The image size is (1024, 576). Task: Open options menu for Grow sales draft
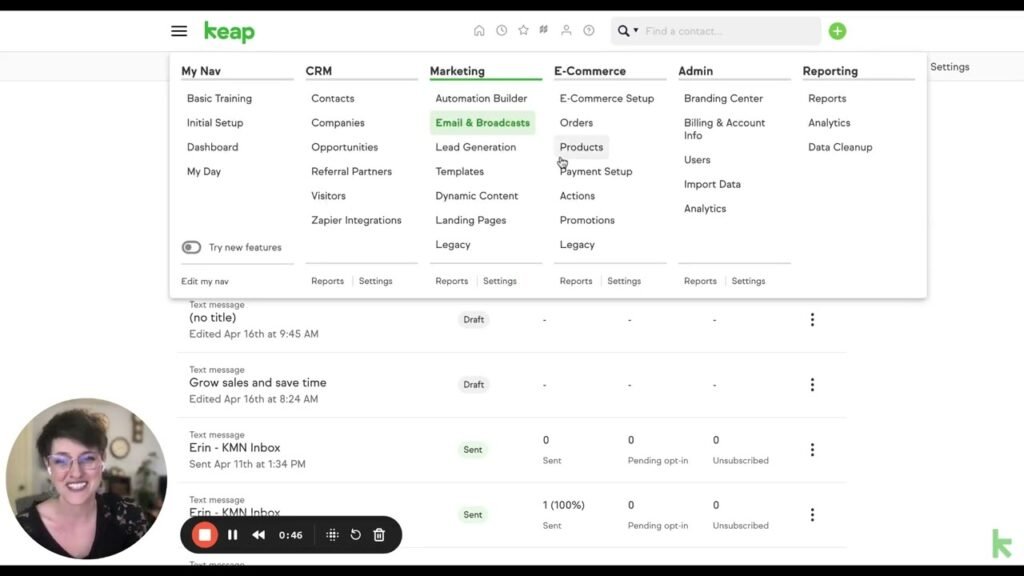[x=812, y=384]
